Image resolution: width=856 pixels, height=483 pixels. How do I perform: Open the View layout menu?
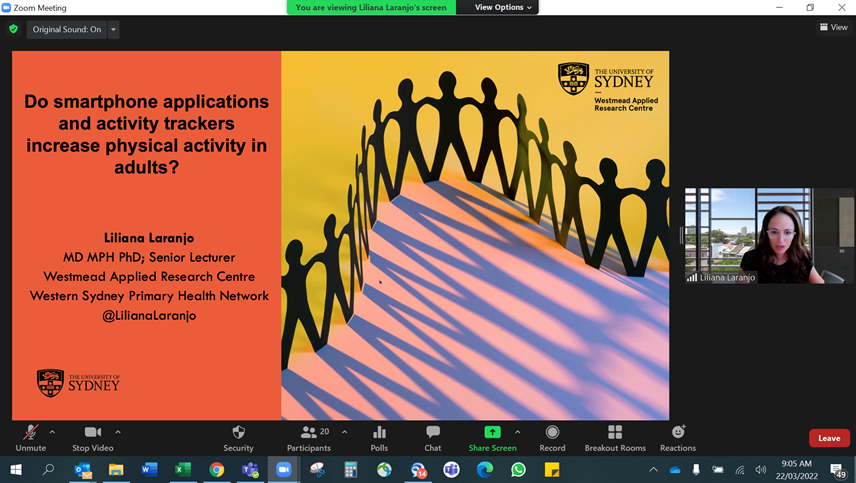[x=834, y=27]
